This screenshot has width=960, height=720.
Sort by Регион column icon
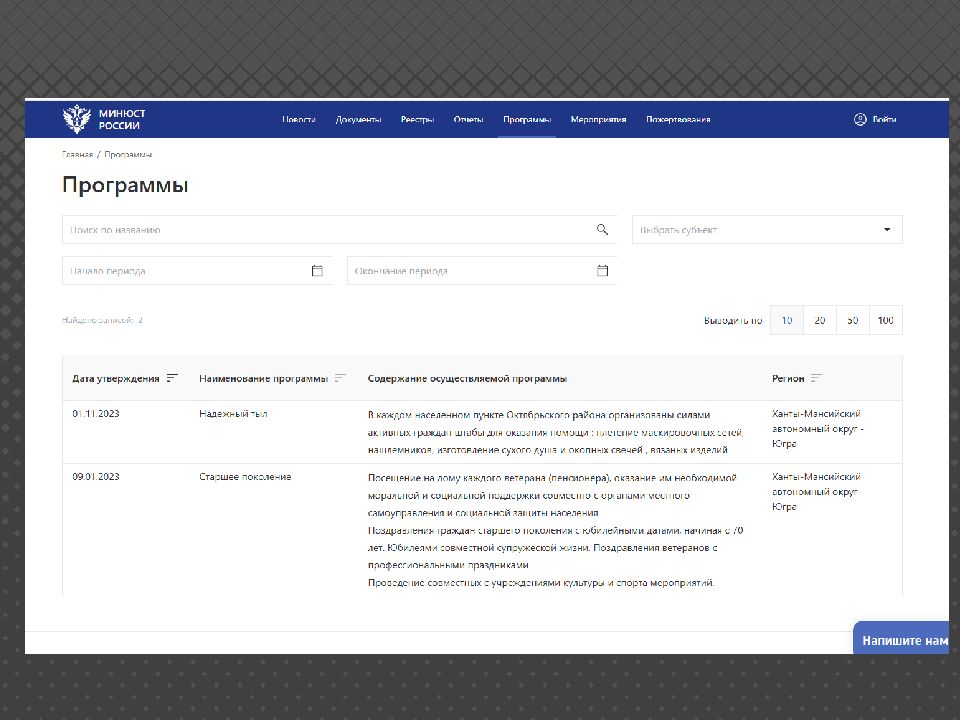[x=816, y=378]
